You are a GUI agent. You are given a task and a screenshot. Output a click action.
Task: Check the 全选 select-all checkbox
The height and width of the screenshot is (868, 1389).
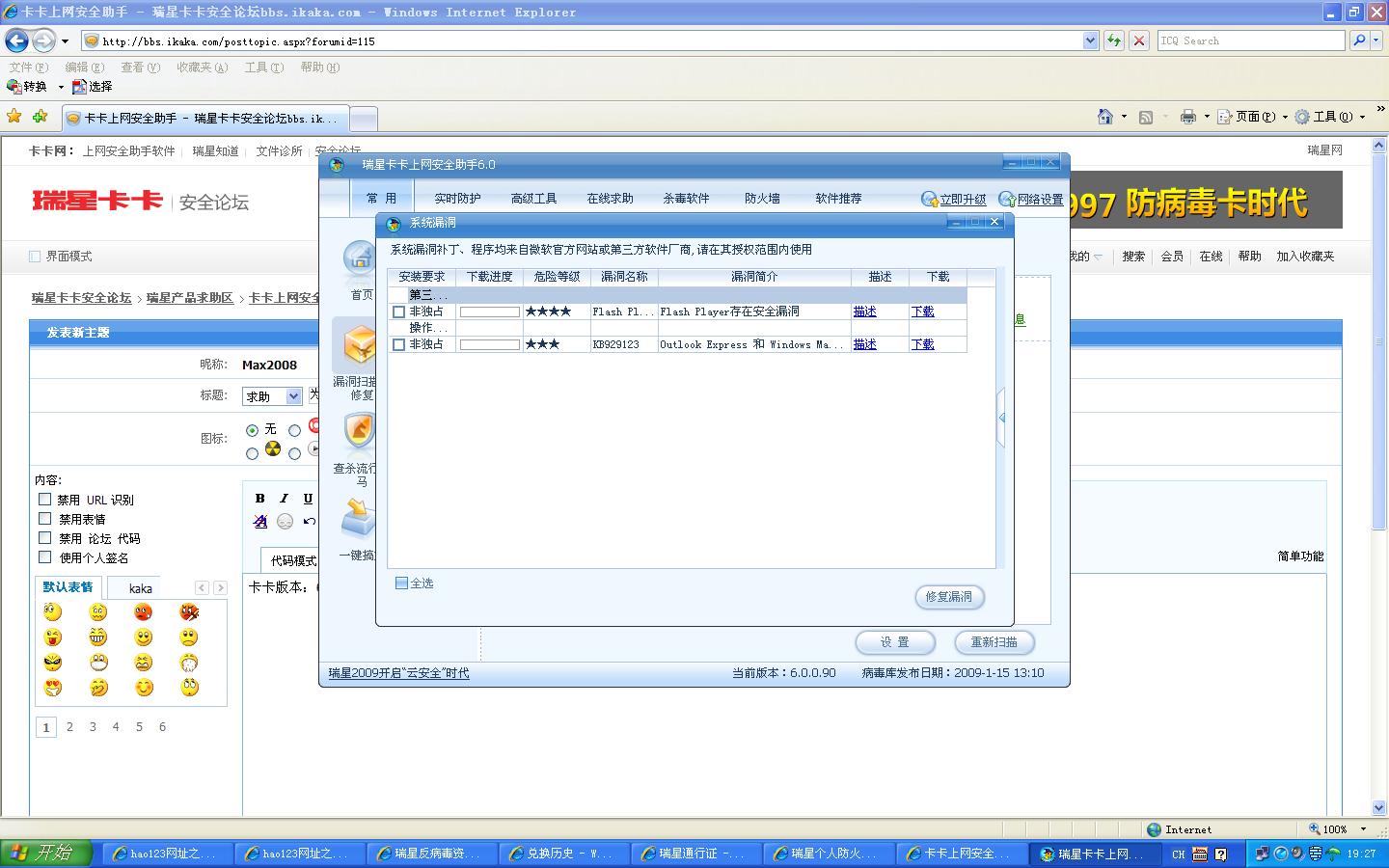[401, 583]
